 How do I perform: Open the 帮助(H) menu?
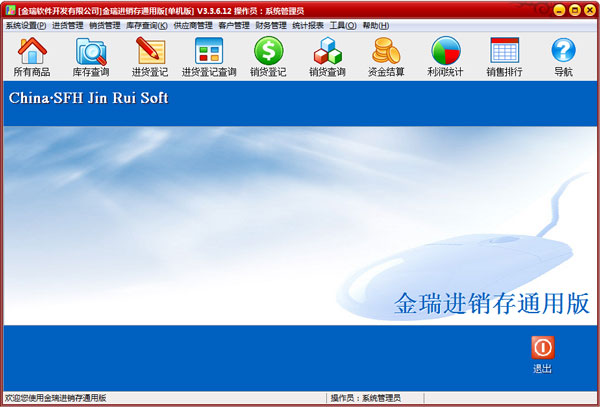(376, 26)
